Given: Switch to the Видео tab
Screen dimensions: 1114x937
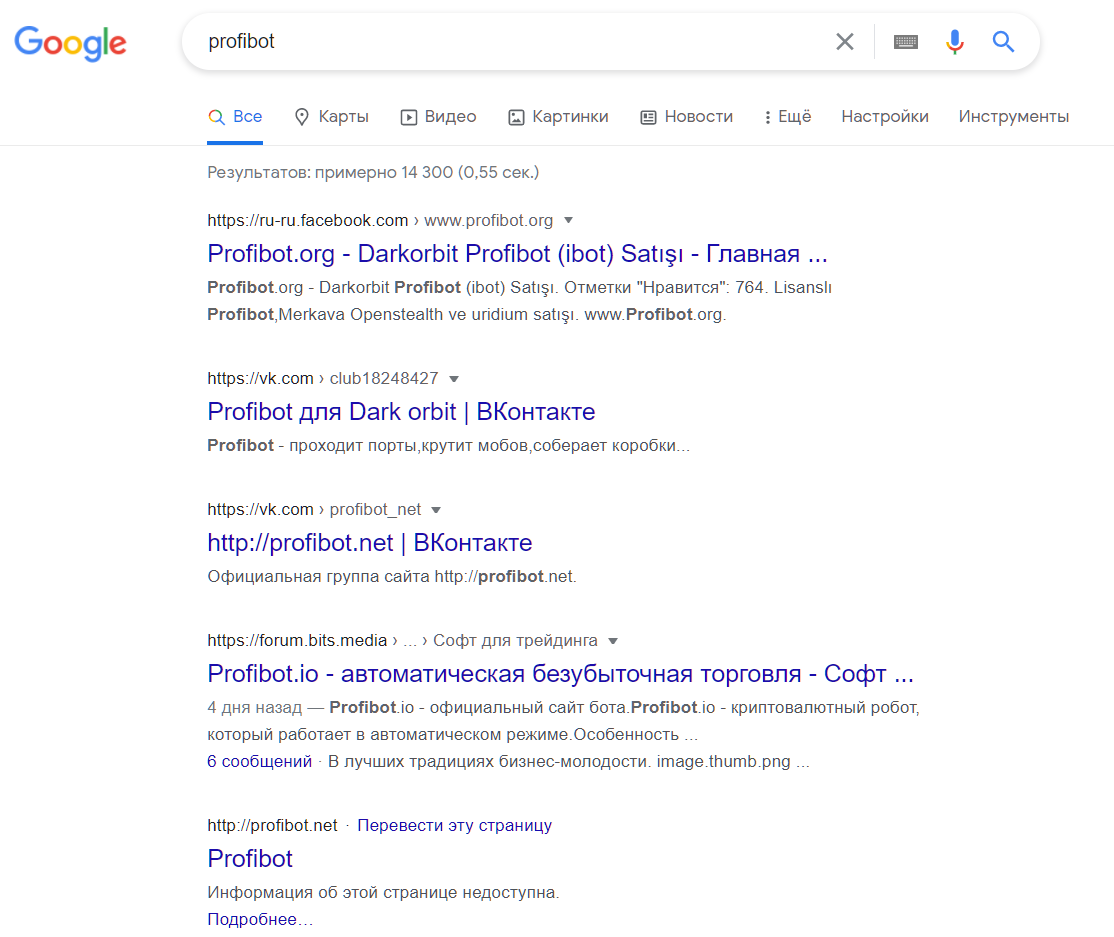Looking at the screenshot, I should coord(438,117).
